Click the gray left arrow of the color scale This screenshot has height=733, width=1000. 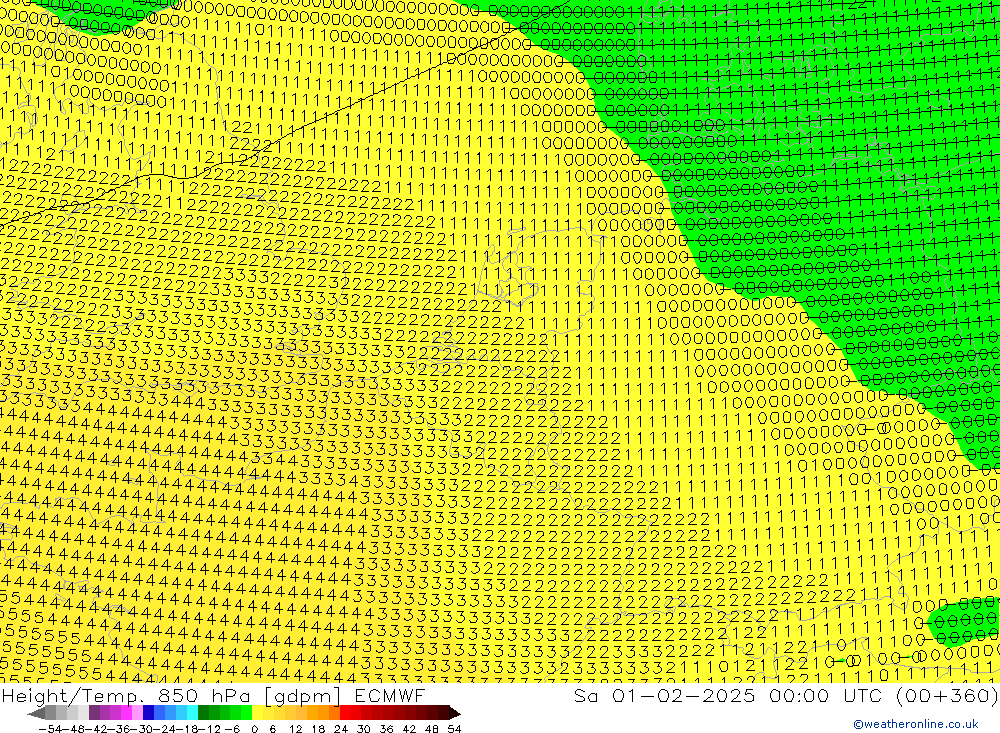pos(36,713)
